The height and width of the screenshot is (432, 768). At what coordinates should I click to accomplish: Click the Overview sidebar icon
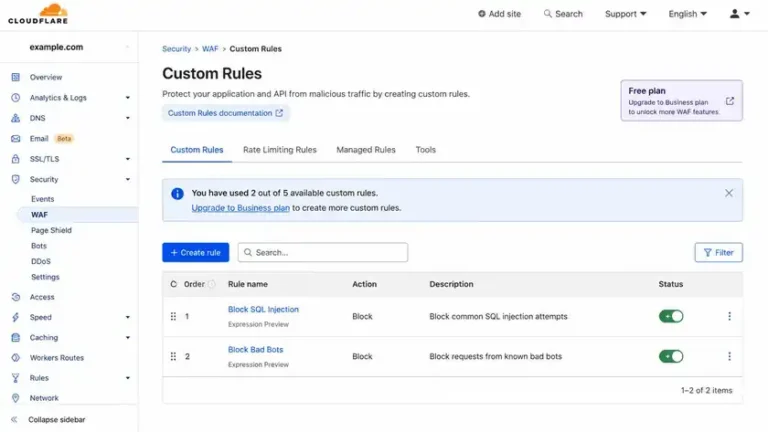click(x=16, y=77)
